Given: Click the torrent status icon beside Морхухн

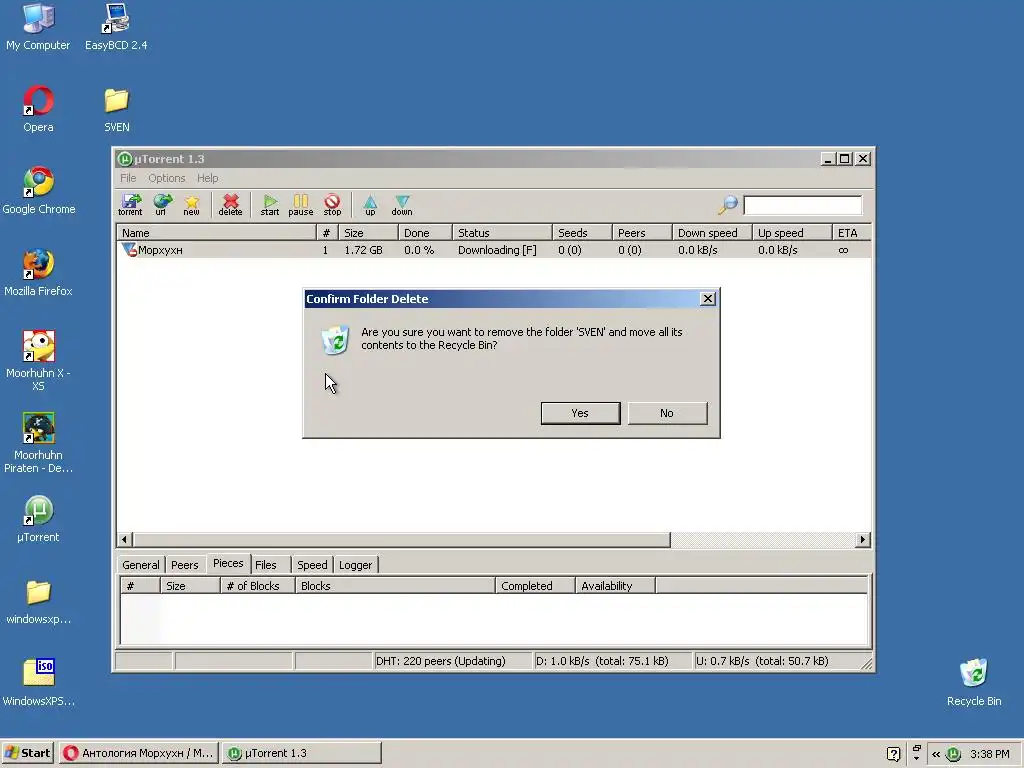Looking at the screenshot, I should point(129,249).
